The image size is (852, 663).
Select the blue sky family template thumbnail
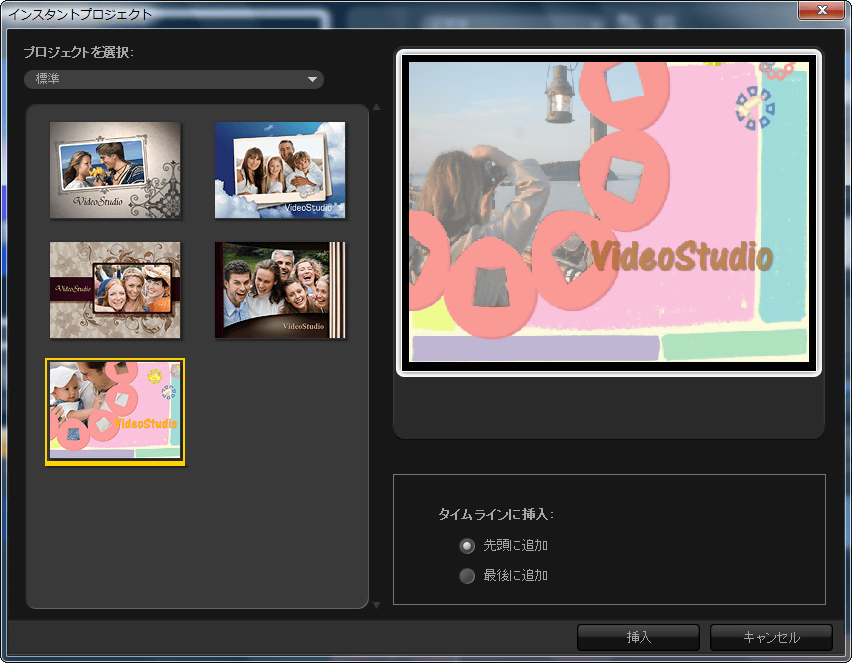click(x=280, y=170)
